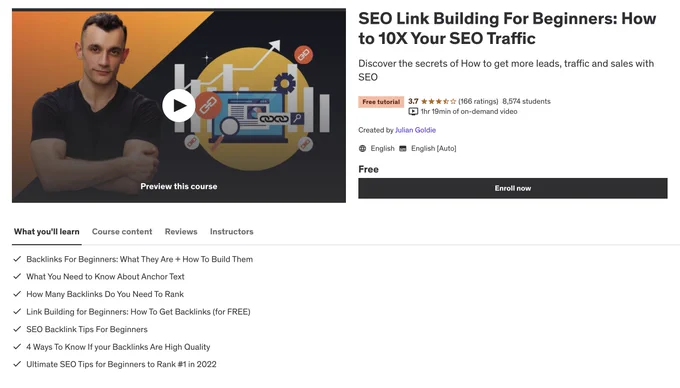Click the checkmark beside Ultimate SEO Tips

pos(17,365)
